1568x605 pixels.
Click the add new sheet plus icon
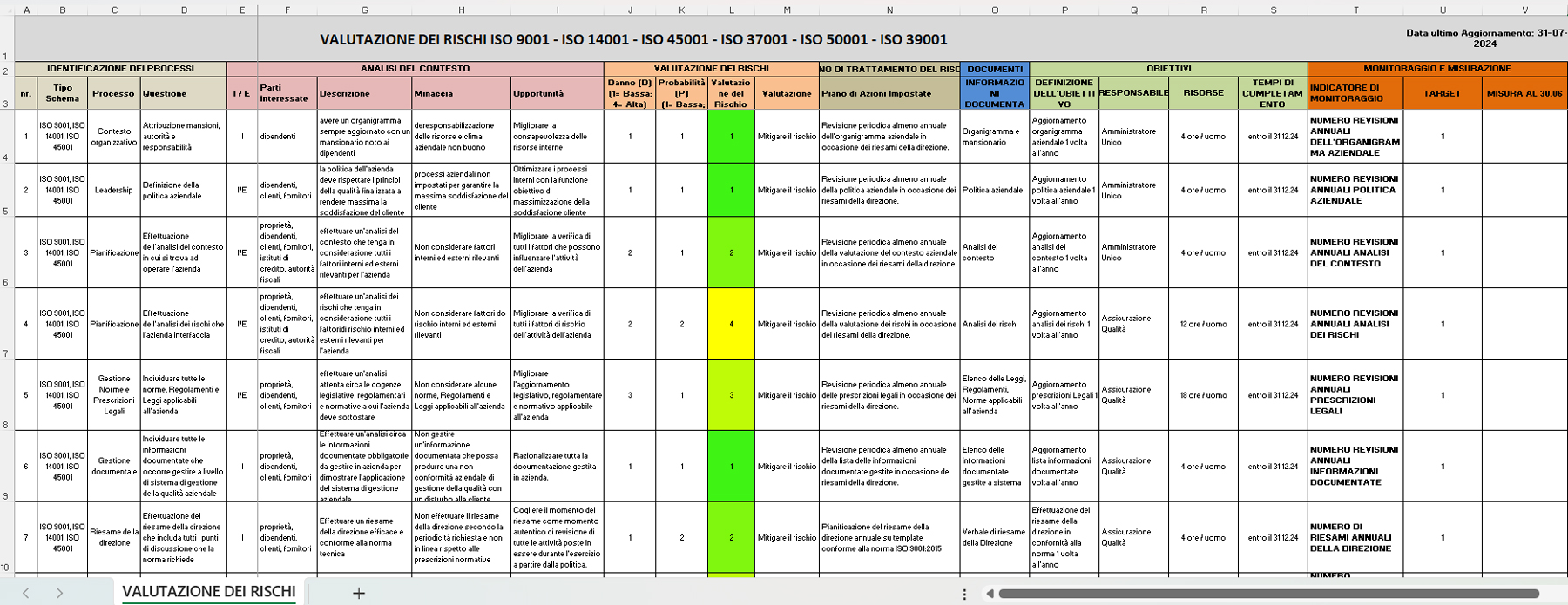pos(358,593)
